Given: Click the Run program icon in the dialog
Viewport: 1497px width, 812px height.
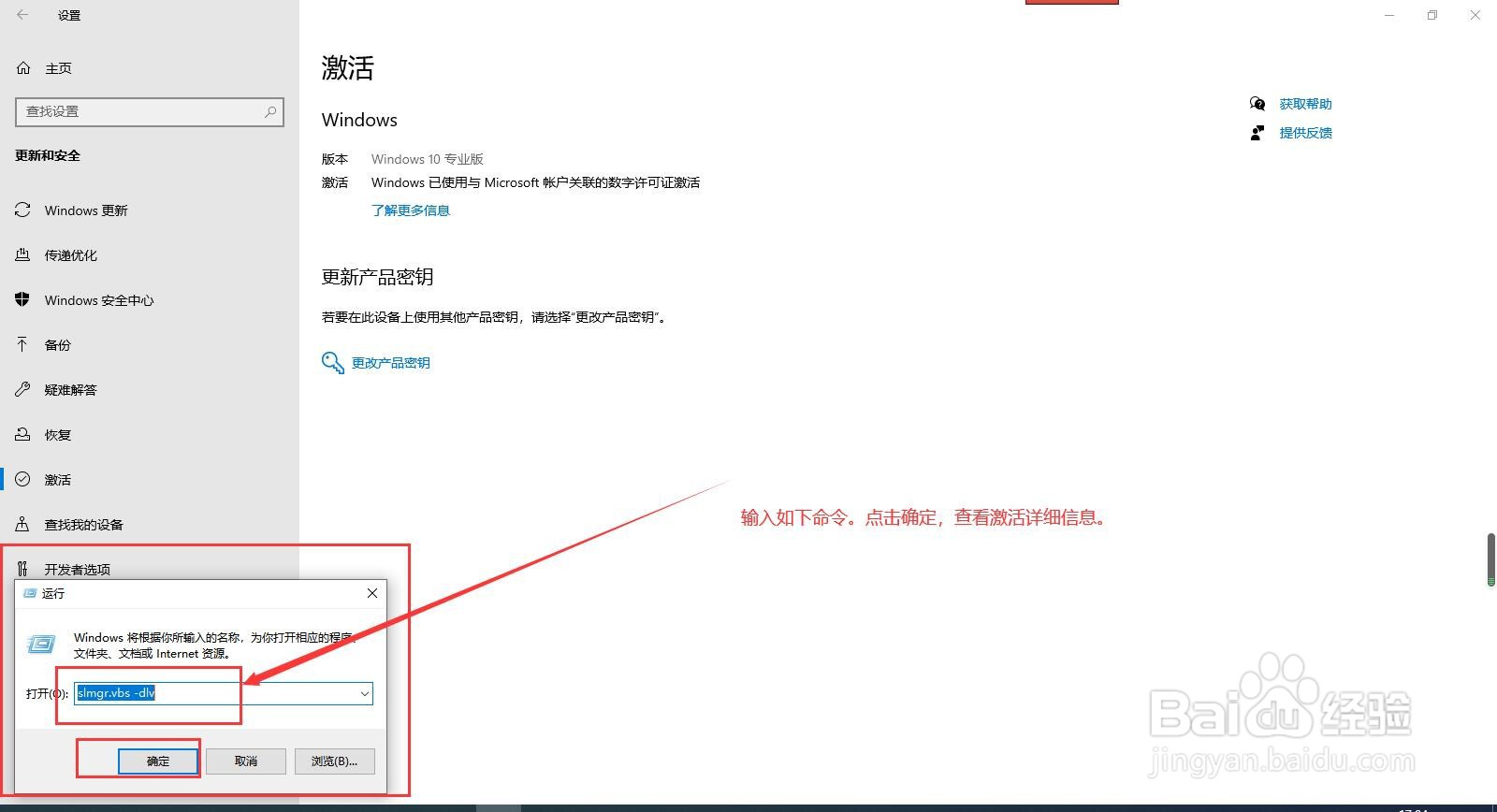Looking at the screenshot, I should (41, 644).
